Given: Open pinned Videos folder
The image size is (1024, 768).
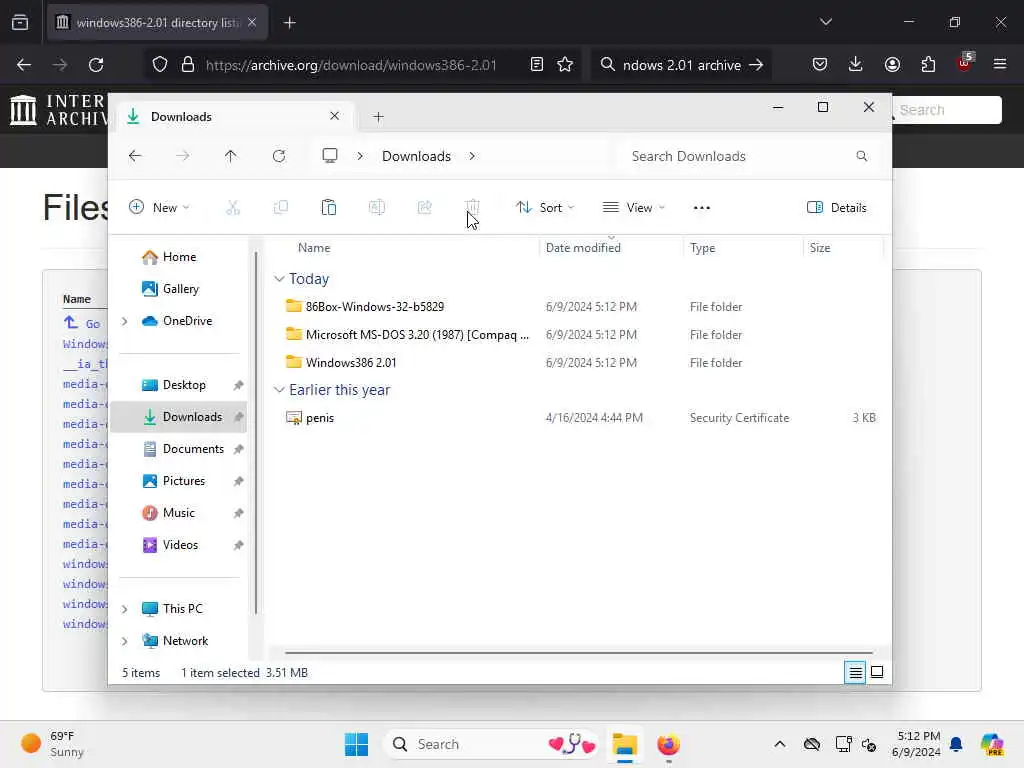Looking at the screenshot, I should click(x=179, y=545).
